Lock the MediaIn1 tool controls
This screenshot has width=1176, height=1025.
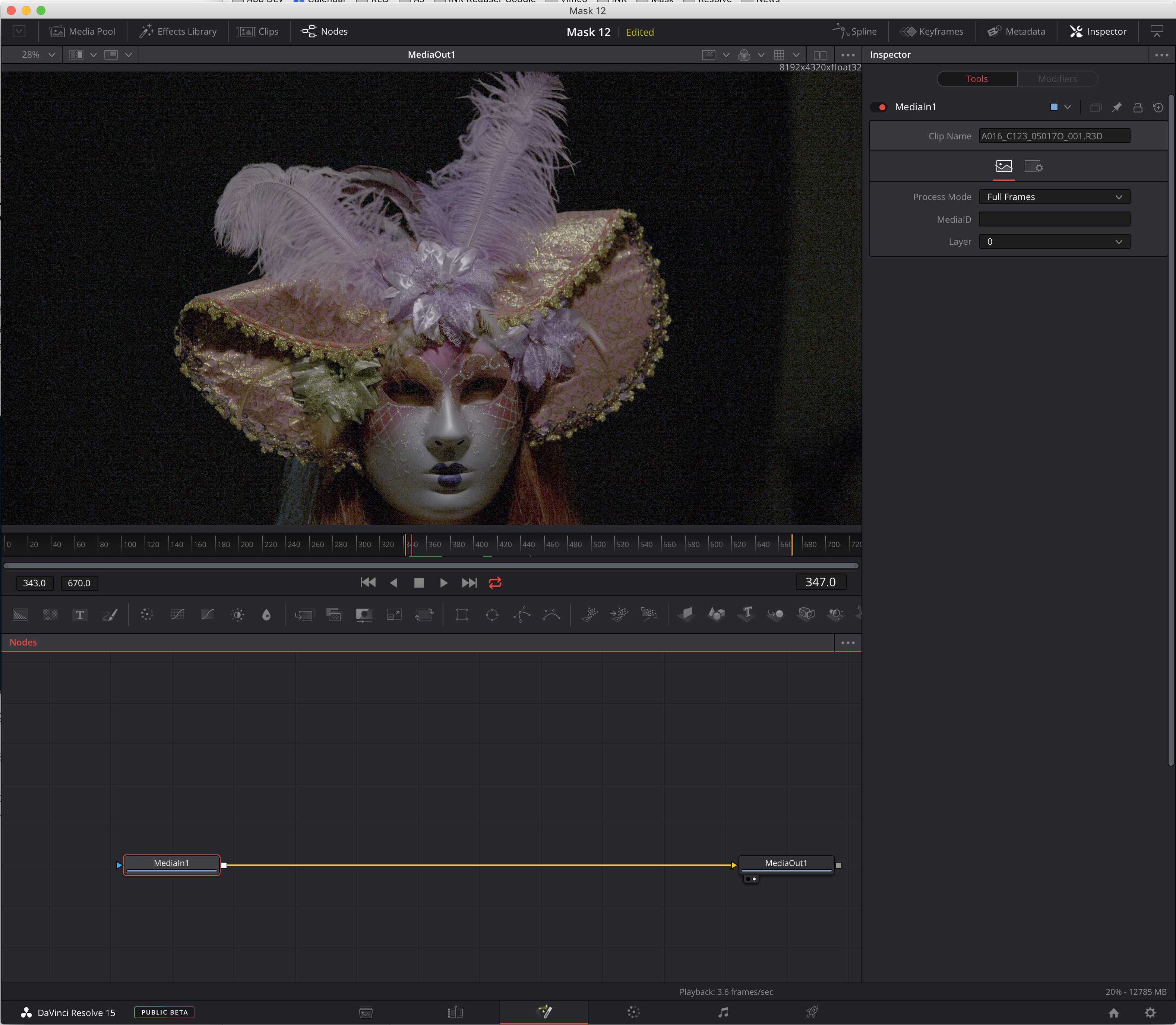pos(1138,108)
